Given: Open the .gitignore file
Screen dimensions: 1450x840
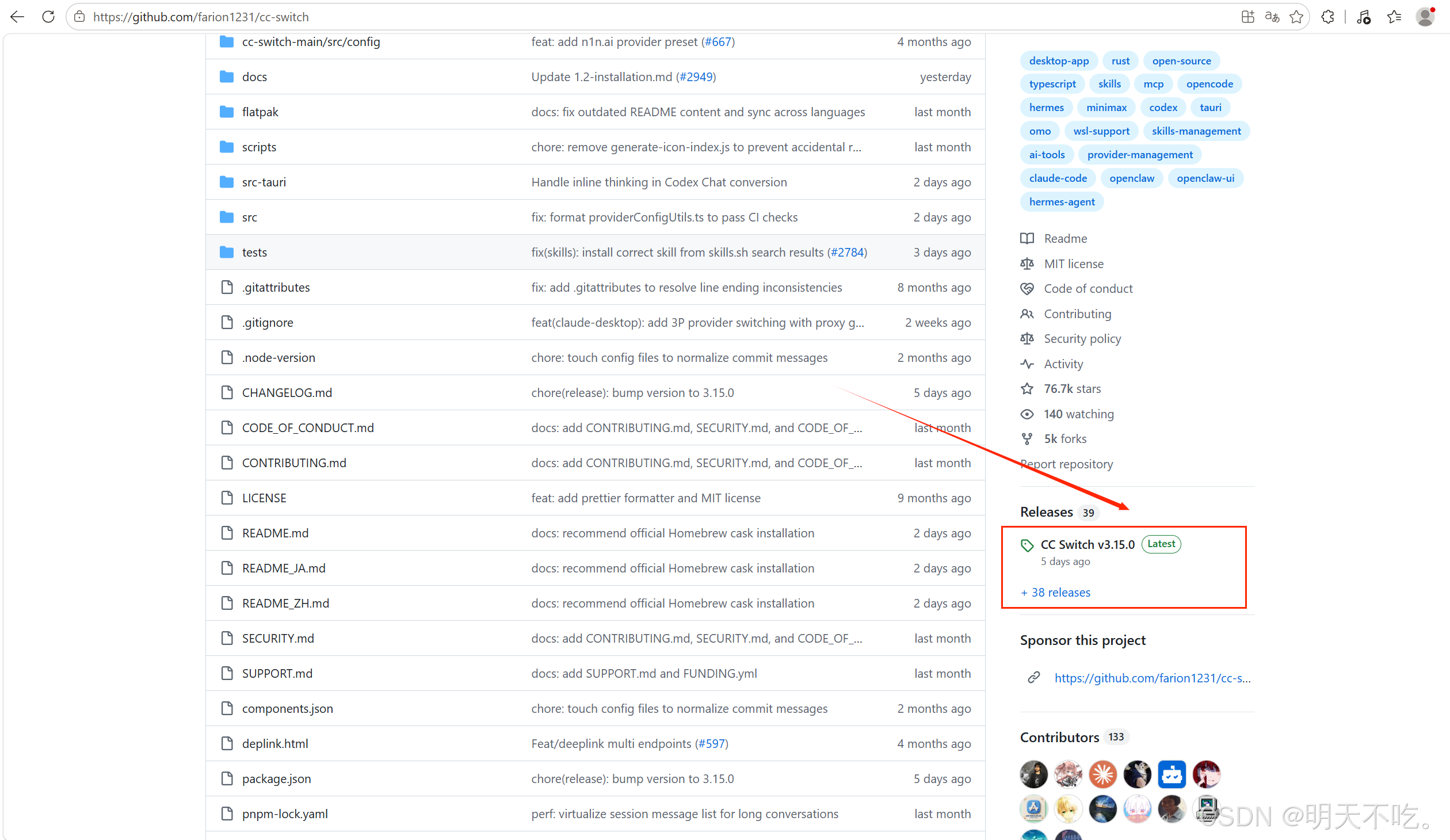Looking at the screenshot, I should 268,323.
